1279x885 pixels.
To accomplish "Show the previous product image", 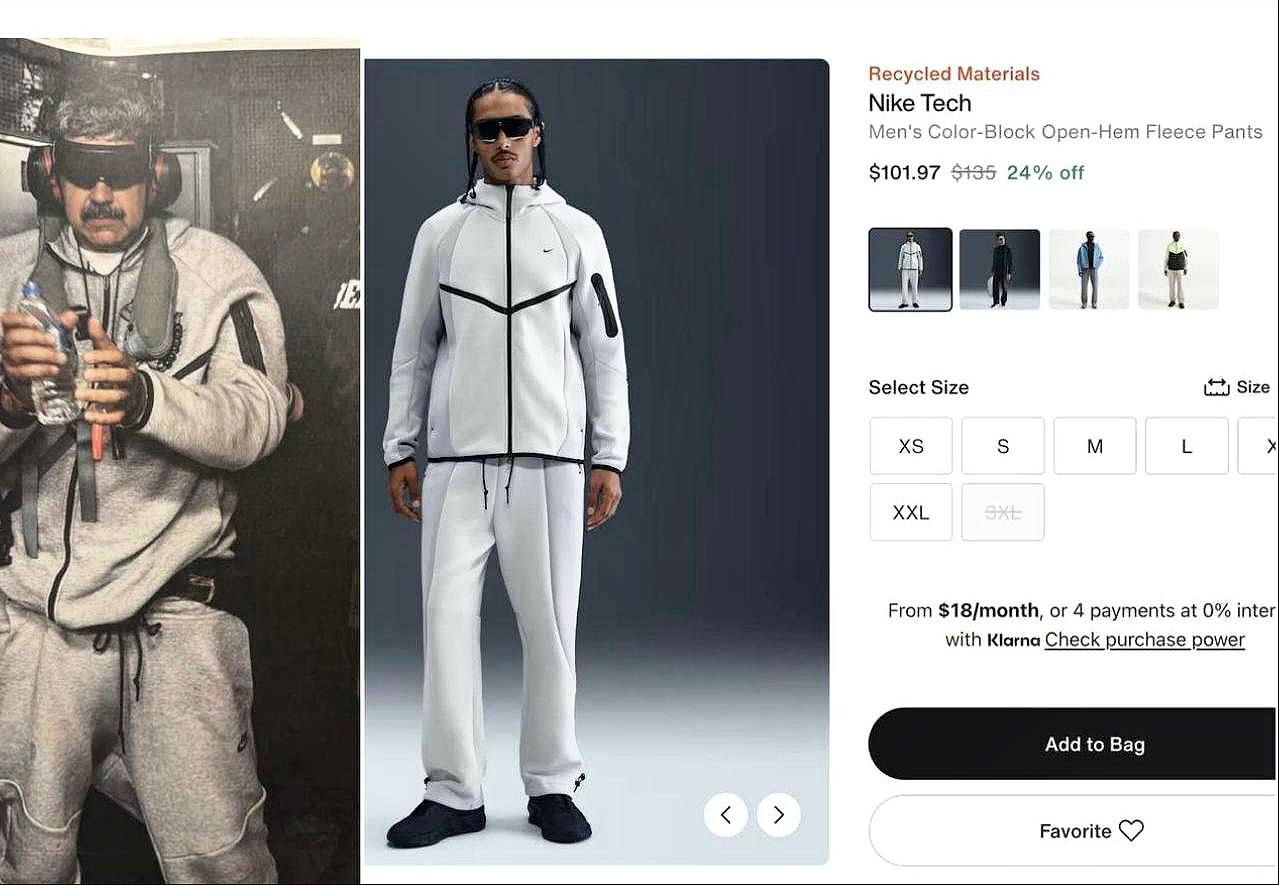I will pos(725,815).
